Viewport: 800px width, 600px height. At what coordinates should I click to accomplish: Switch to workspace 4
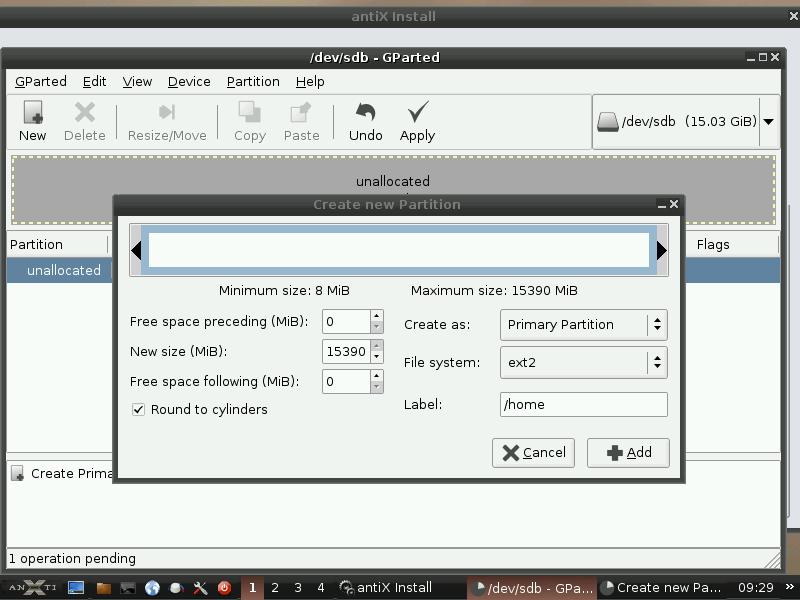click(321, 588)
